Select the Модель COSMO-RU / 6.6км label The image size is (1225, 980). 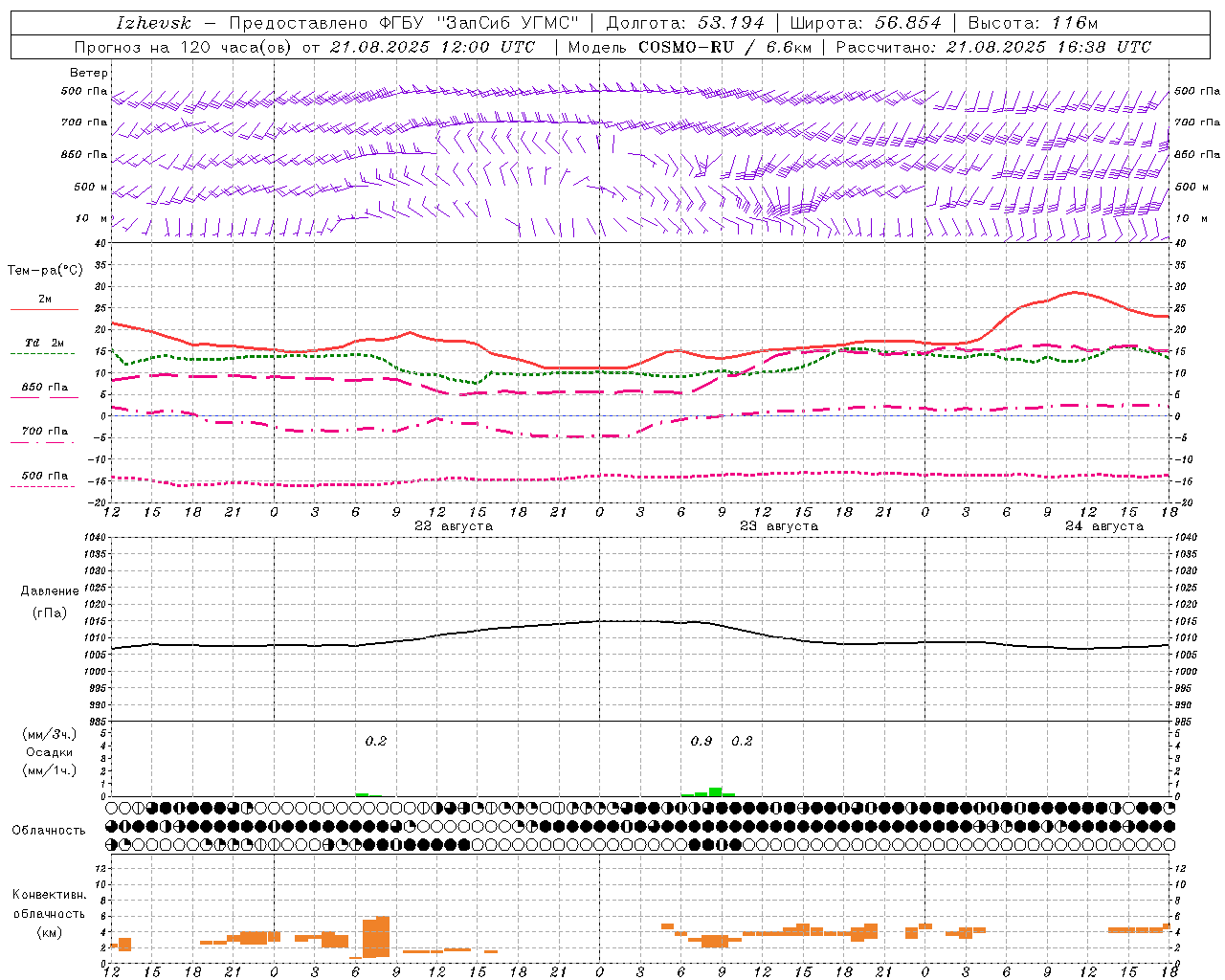pos(688,47)
